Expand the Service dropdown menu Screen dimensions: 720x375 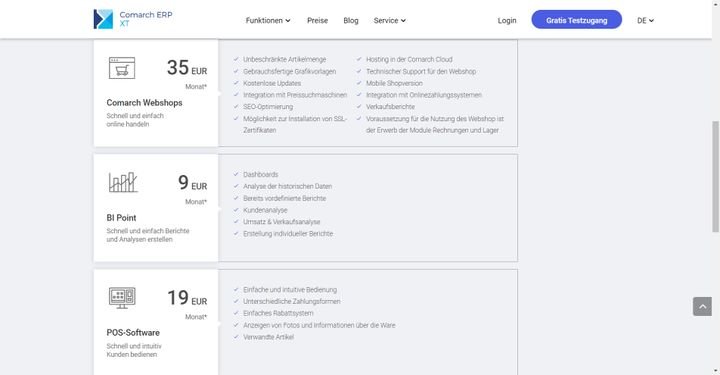pyautogui.click(x=389, y=21)
